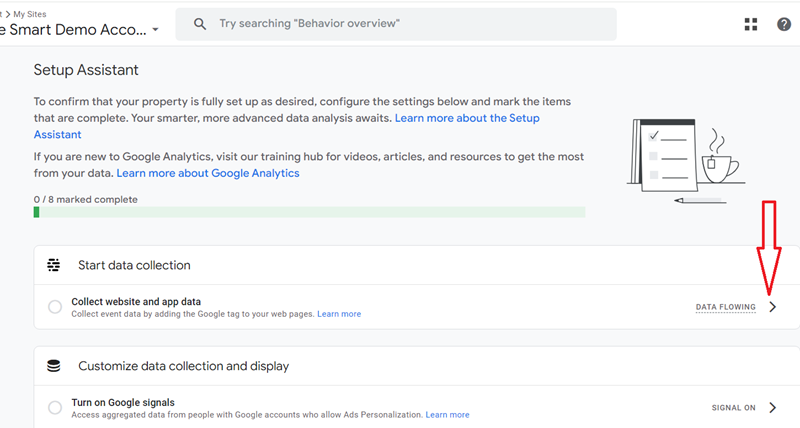Mark Turn on Google signals complete
This screenshot has height=428, width=800.
click(x=55, y=408)
